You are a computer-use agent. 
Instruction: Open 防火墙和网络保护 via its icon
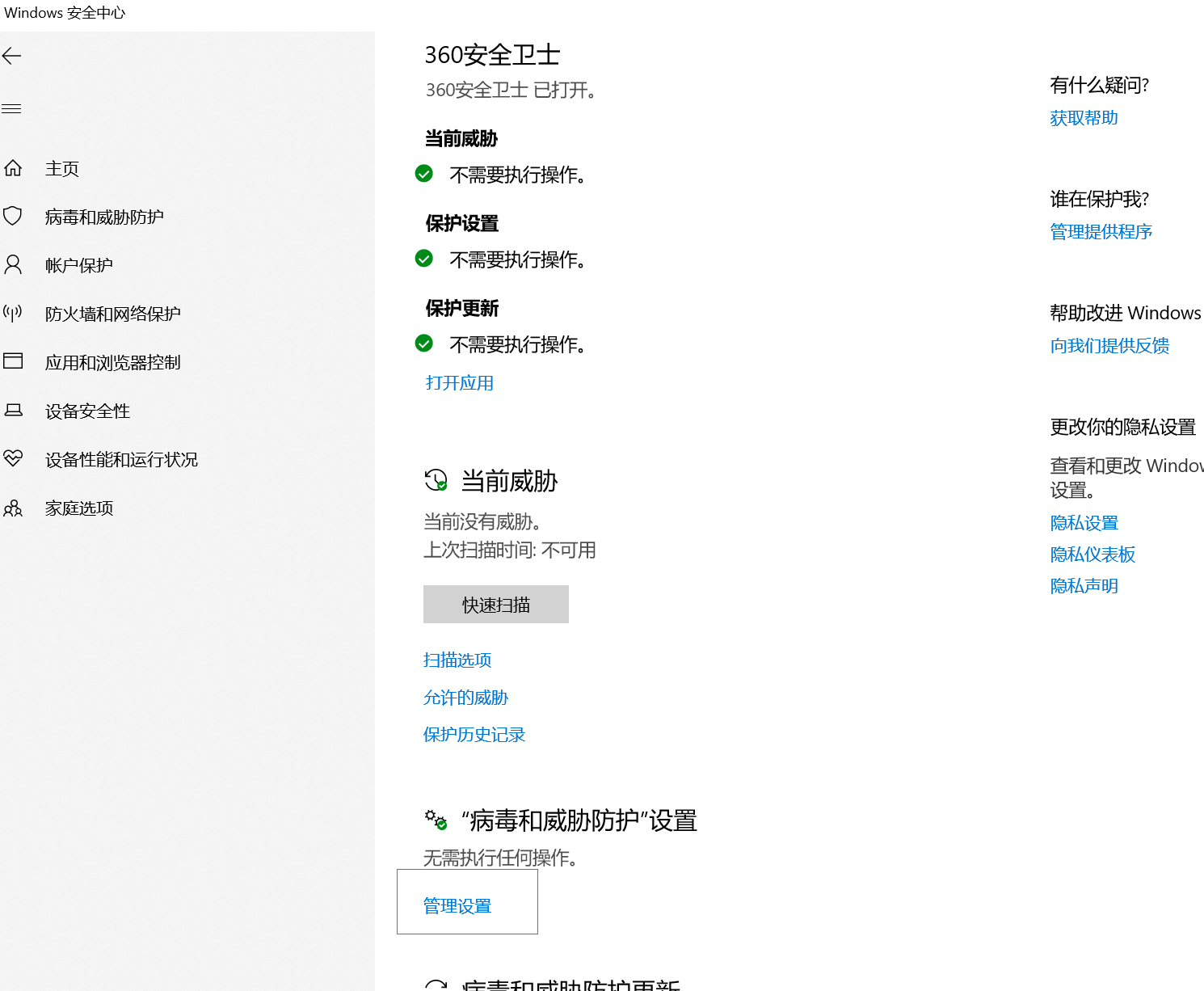click(13, 314)
